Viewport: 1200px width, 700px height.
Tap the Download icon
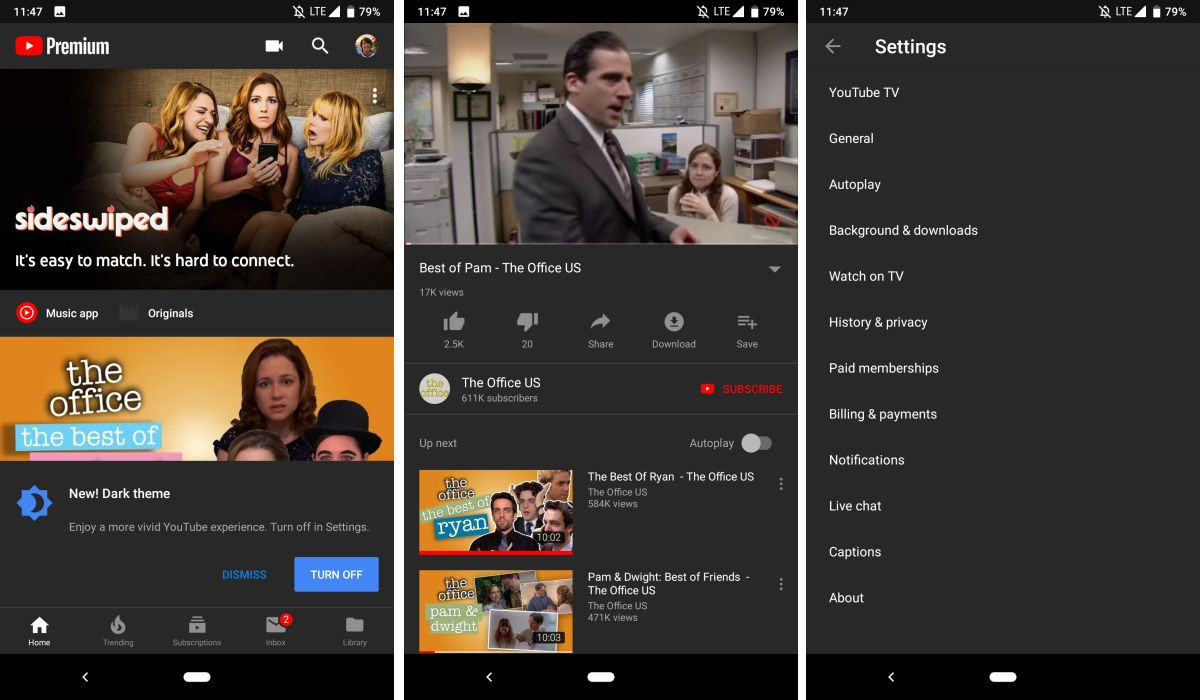pos(674,321)
